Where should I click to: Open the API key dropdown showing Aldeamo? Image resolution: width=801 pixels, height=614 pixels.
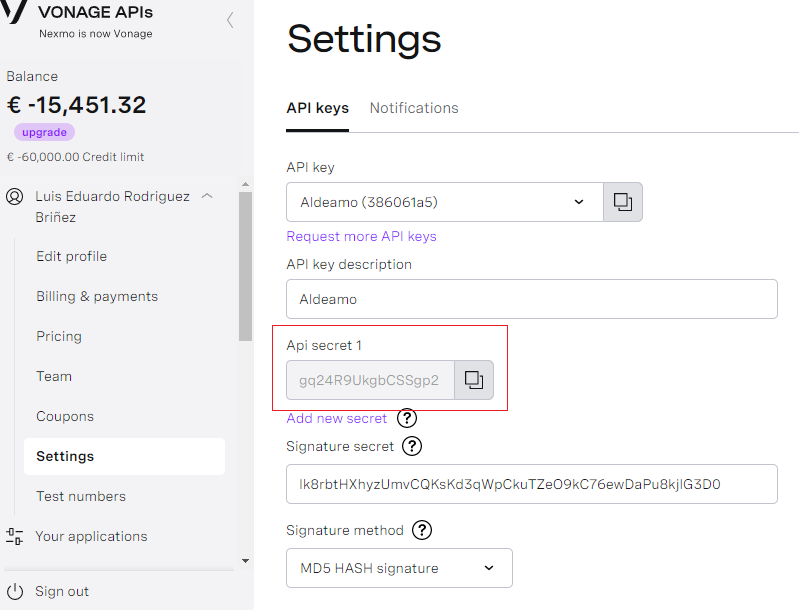point(445,202)
